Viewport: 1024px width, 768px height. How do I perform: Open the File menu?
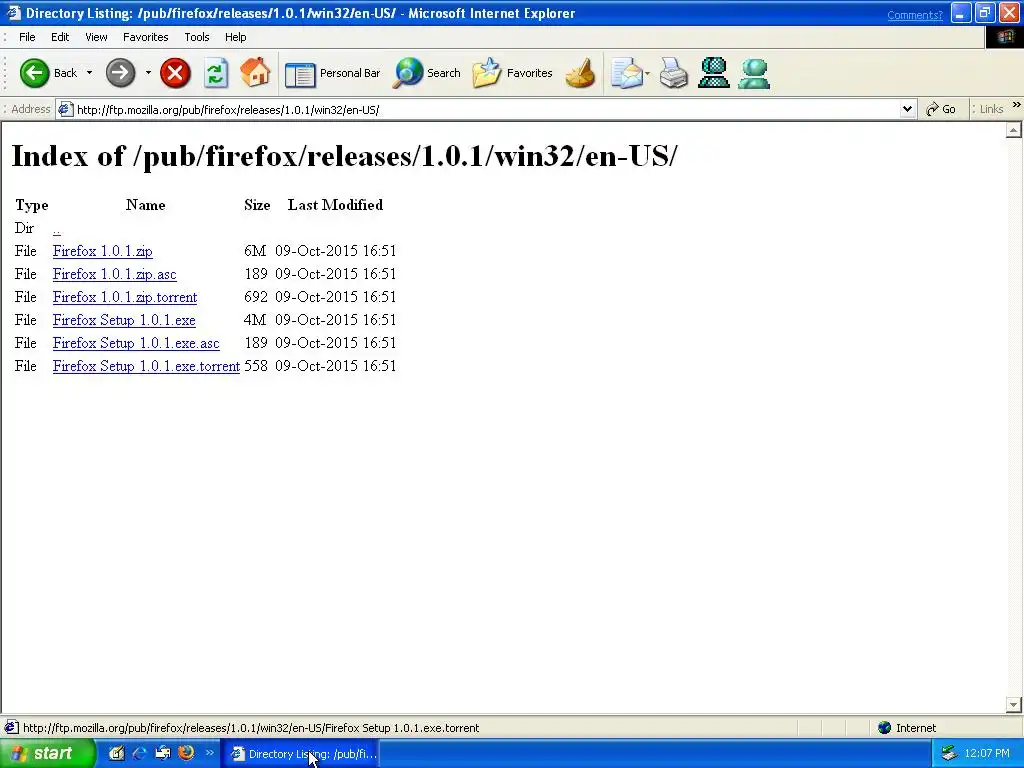coord(27,37)
